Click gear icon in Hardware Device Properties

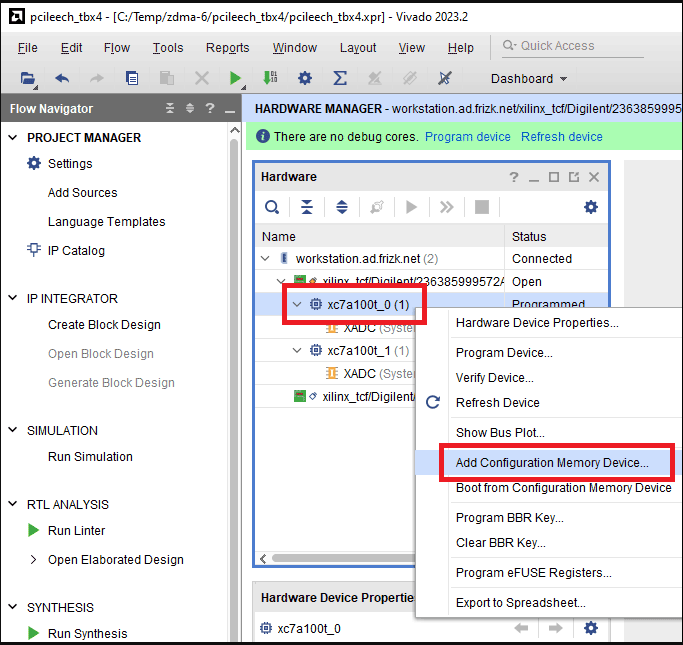tap(591, 628)
